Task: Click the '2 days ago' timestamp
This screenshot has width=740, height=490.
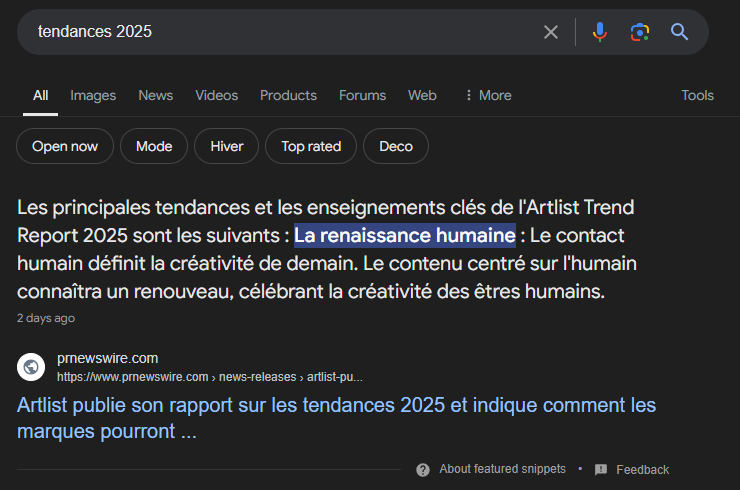Action: click(46, 318)
